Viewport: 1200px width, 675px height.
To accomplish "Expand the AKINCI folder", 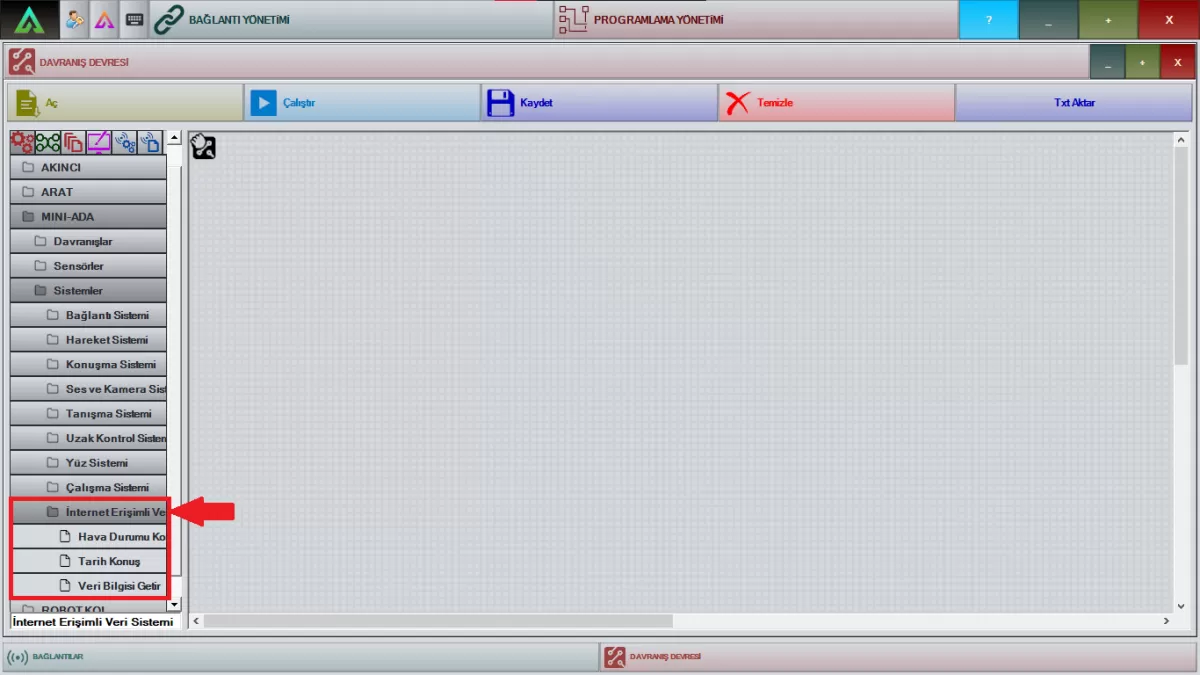I will click(88, 167).
